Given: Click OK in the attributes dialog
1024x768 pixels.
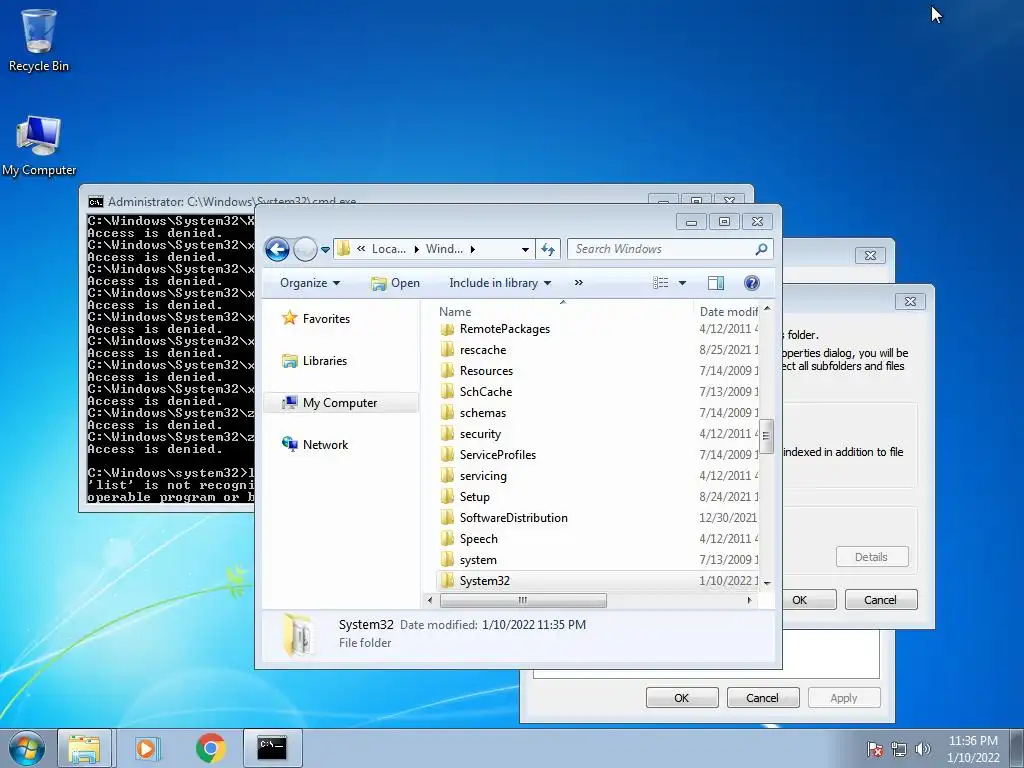Looking at the screenshot, I should point(808,600).
